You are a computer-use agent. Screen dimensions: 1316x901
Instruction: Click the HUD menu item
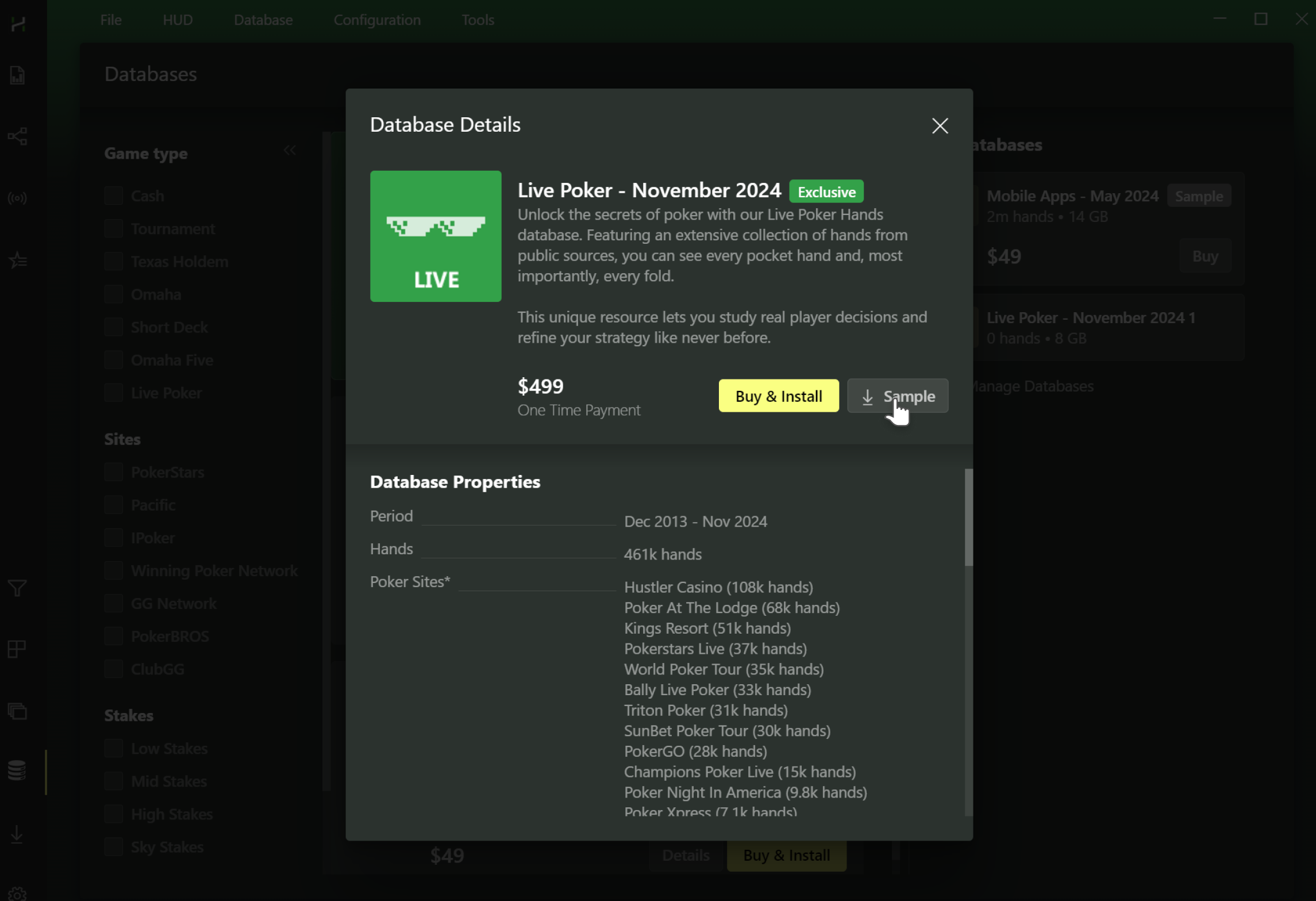pyautogui.click(x=178, y=19)
